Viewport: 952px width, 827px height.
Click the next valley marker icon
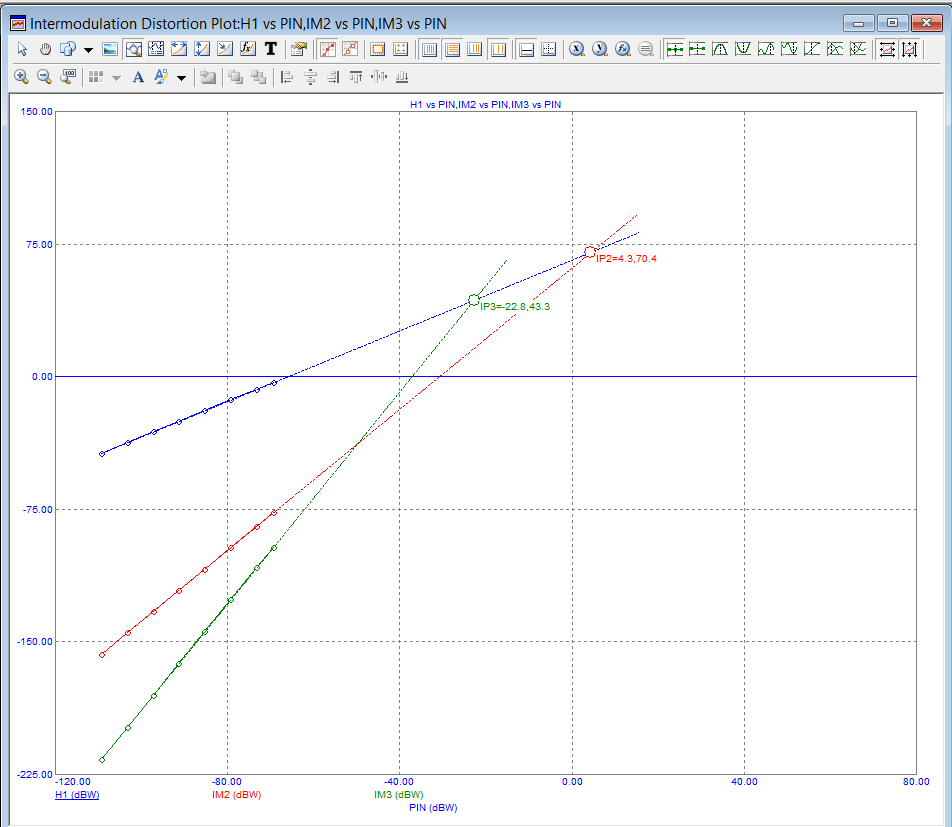pyautogui.click(x=789, y=49)
